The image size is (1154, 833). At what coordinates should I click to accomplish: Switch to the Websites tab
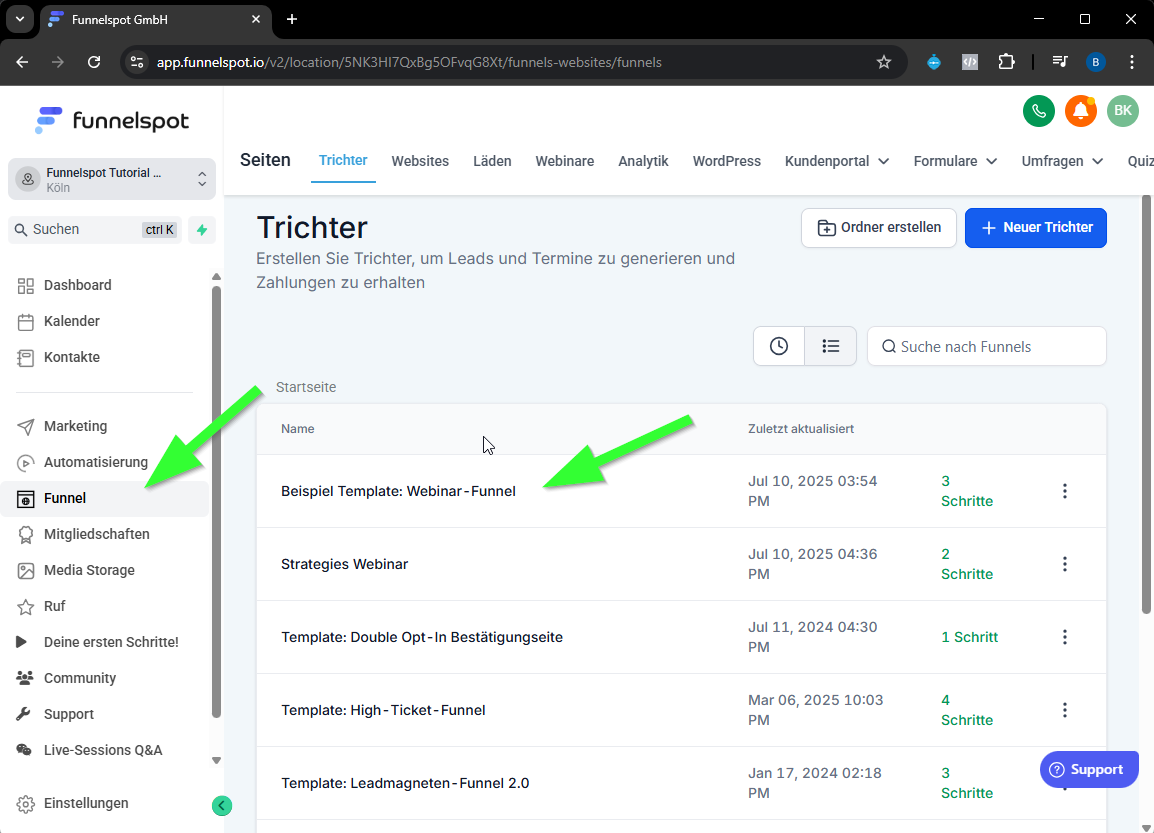420,161
